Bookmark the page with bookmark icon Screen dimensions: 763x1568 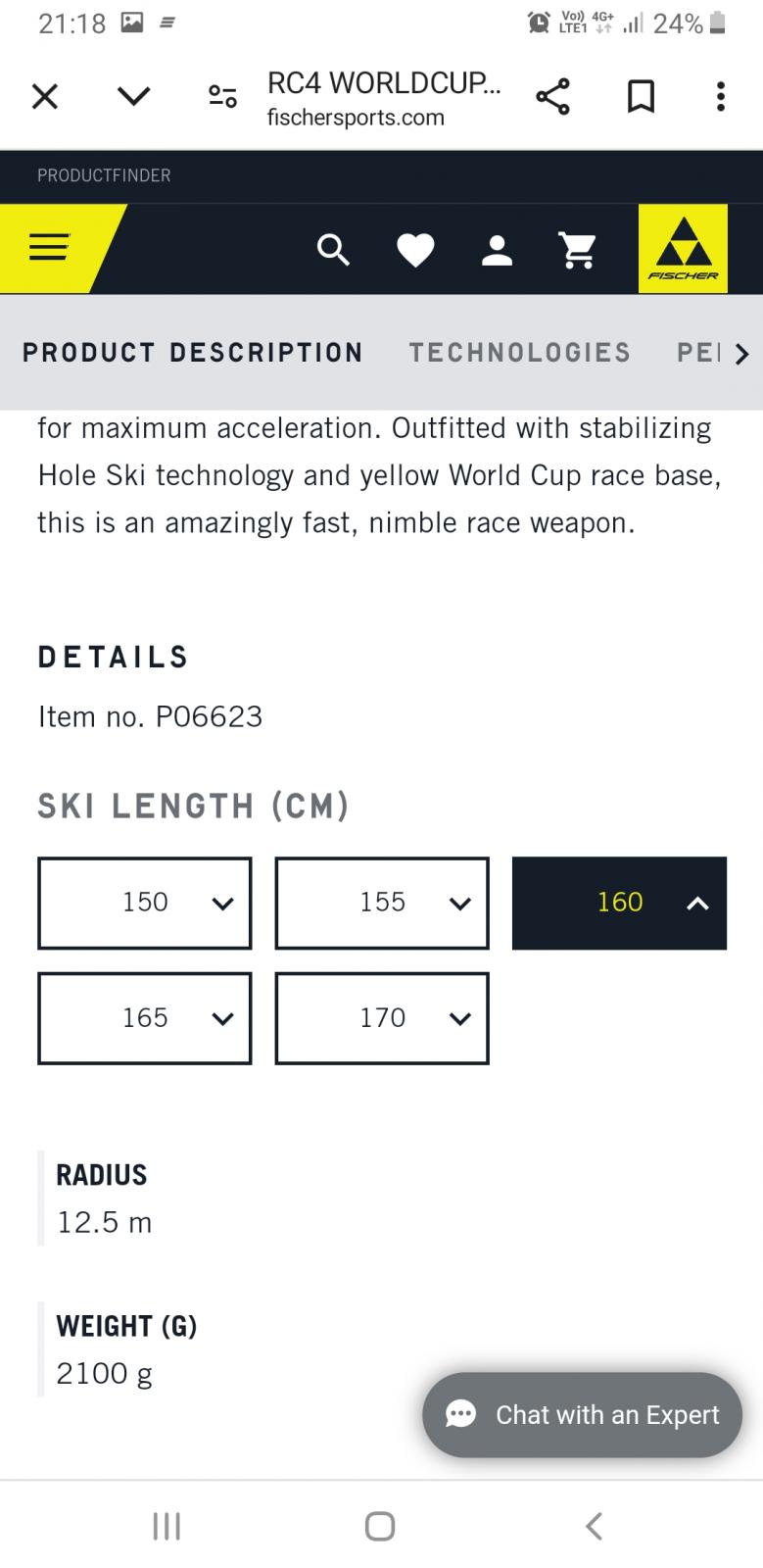click(641, 96)
